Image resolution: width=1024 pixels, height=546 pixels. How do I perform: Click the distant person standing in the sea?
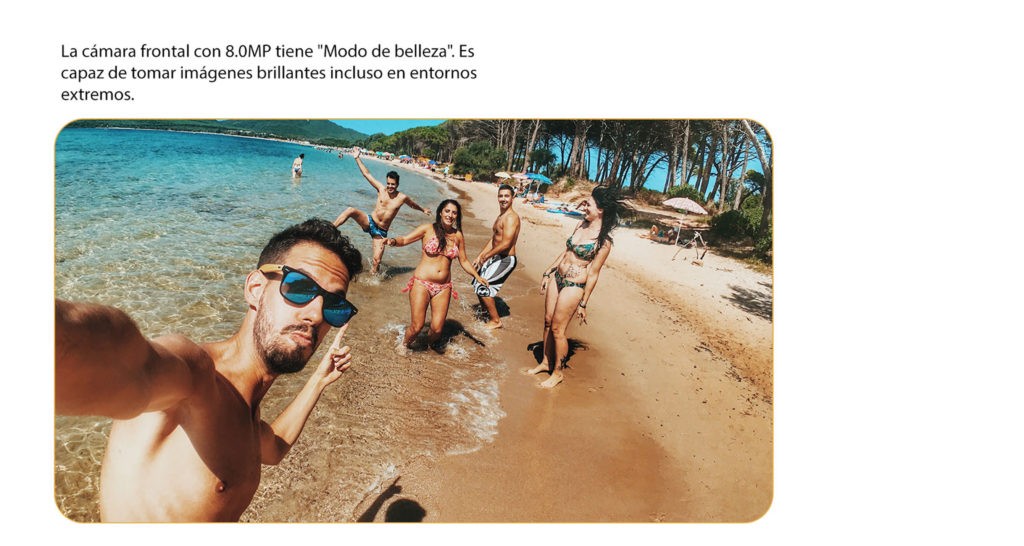[x=298, y=165]
